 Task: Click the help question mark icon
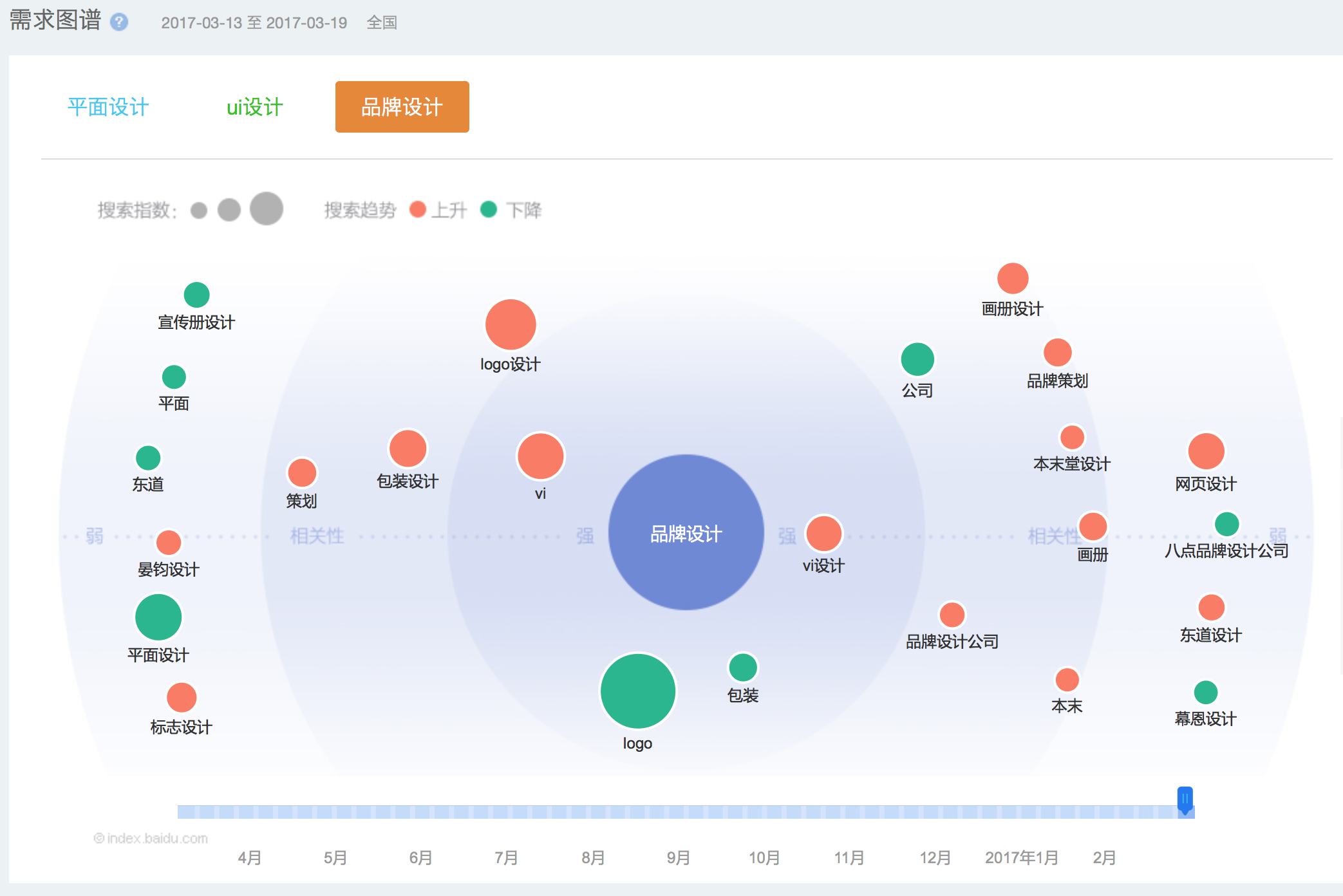(x=119, y=23)
